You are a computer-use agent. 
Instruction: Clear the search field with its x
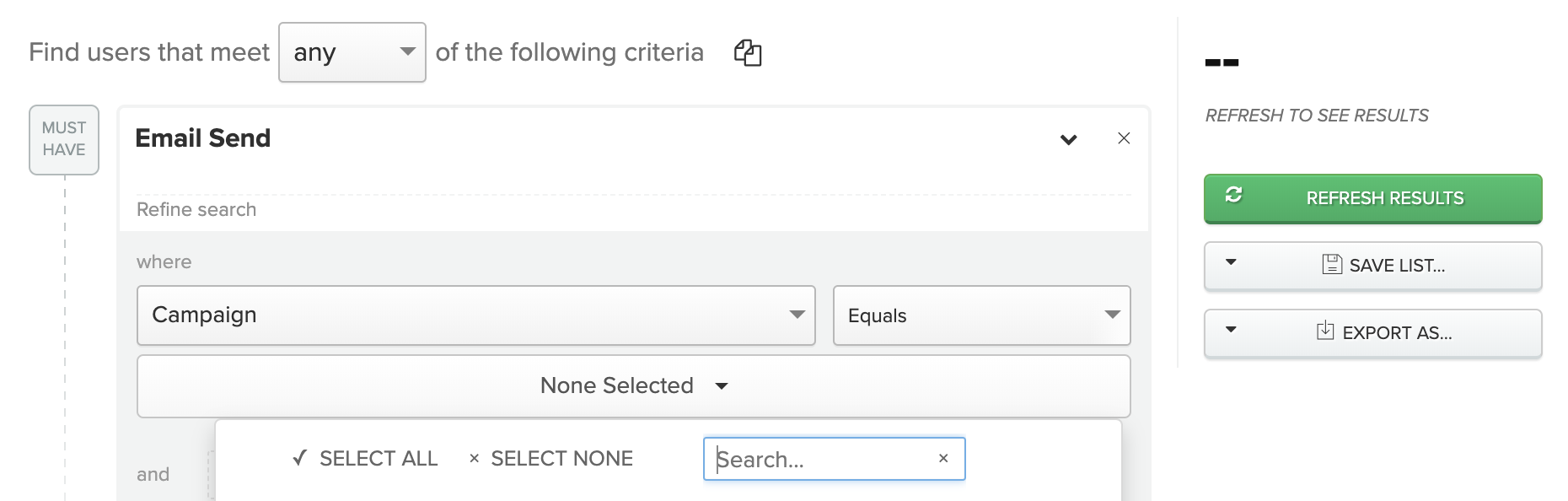click(x=943, y=458)
